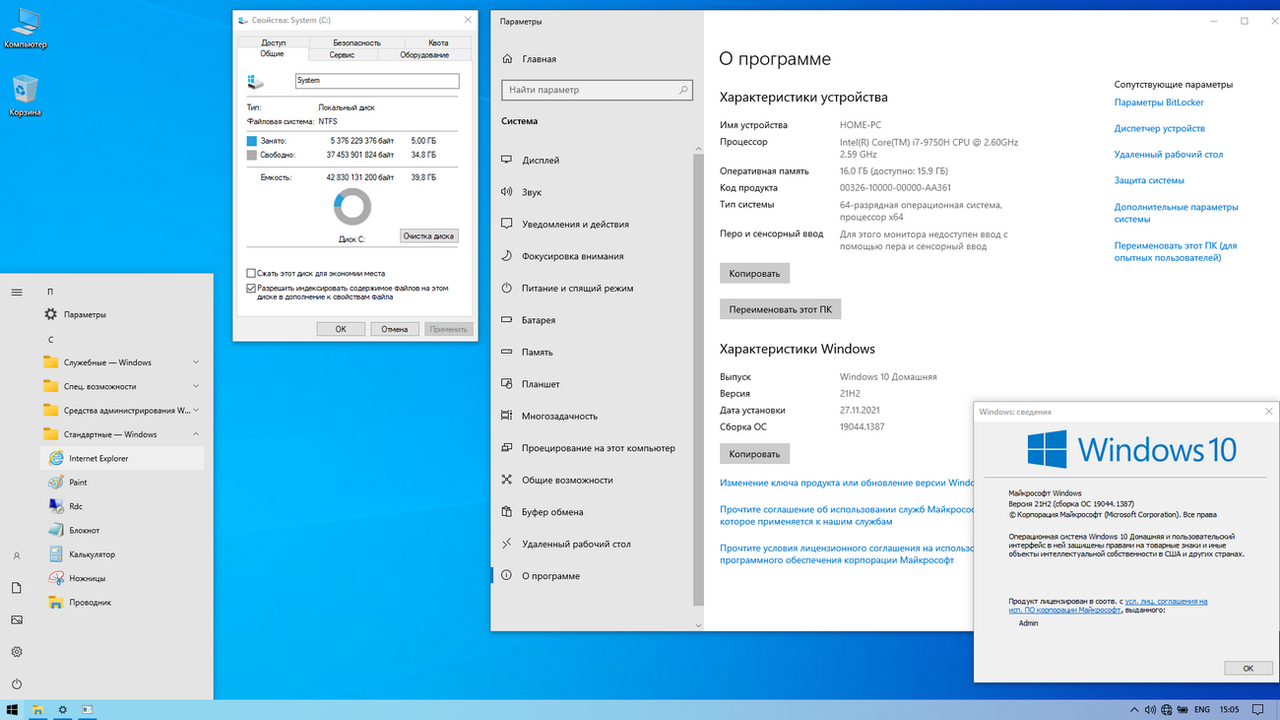Image resolution: width=1280 pixels, height=720 pixels.
Task: Click Очистка диска button
Action: pos(429,237)
